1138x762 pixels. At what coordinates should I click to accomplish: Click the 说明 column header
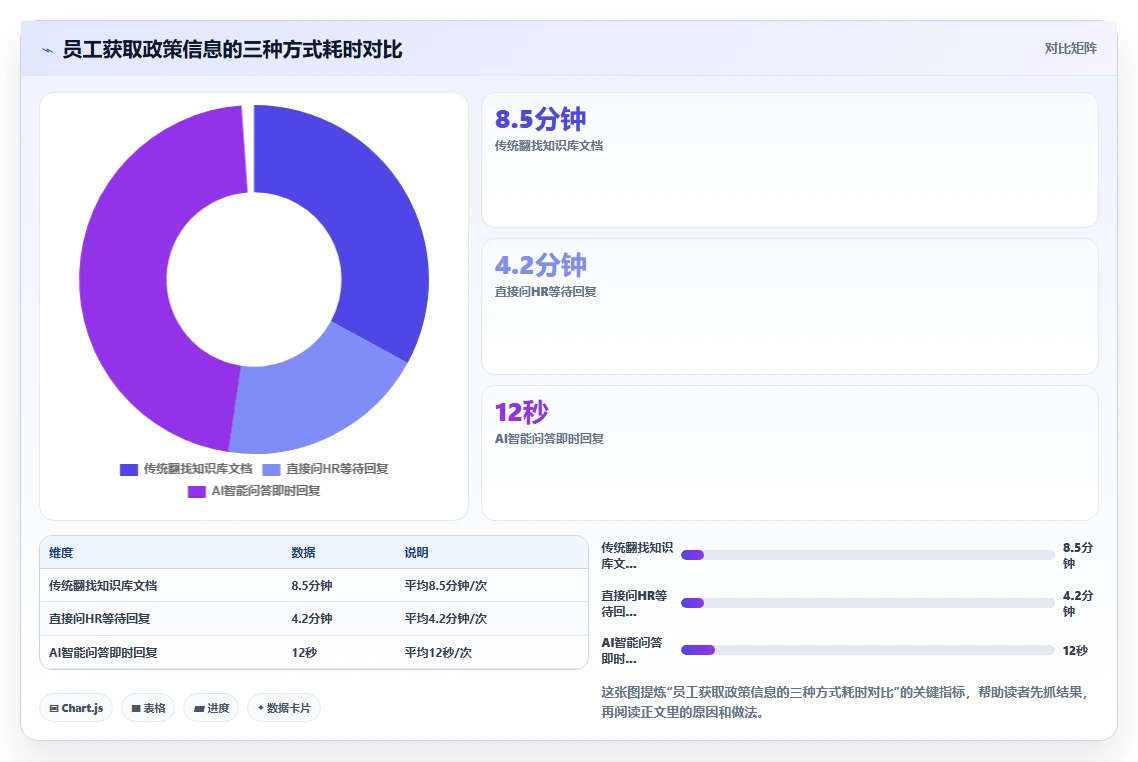(417, 553)
